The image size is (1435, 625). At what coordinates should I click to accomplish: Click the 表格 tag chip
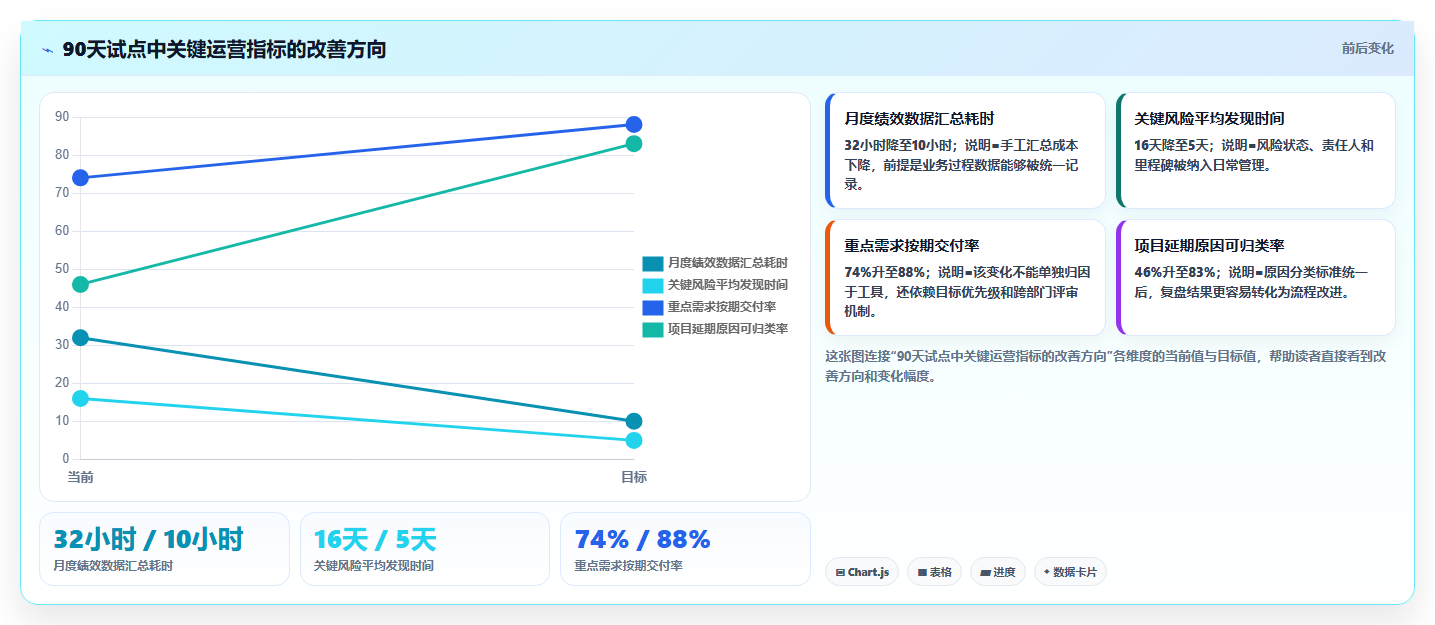934,572
